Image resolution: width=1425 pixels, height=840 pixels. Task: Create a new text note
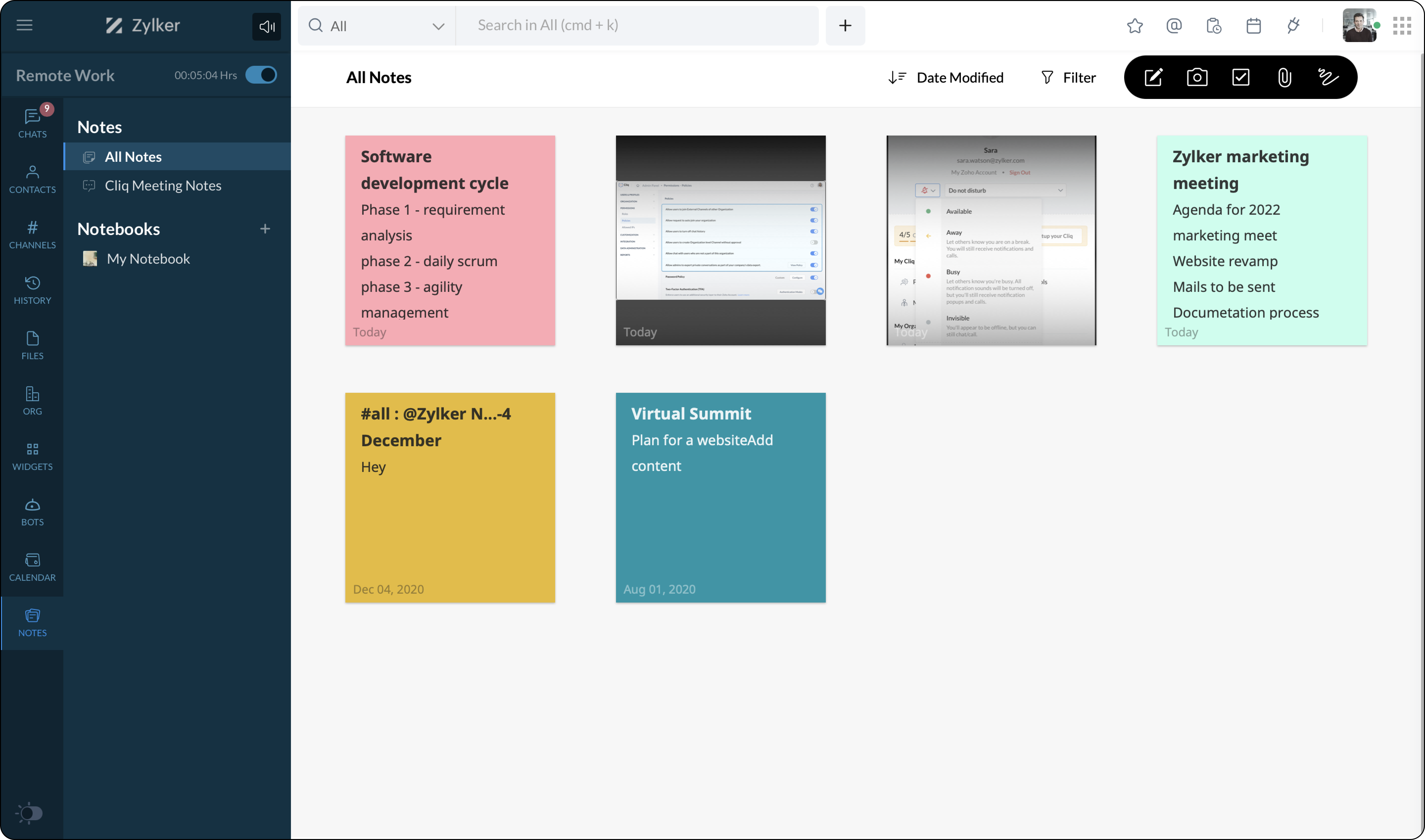click(x=1153, y=77)
